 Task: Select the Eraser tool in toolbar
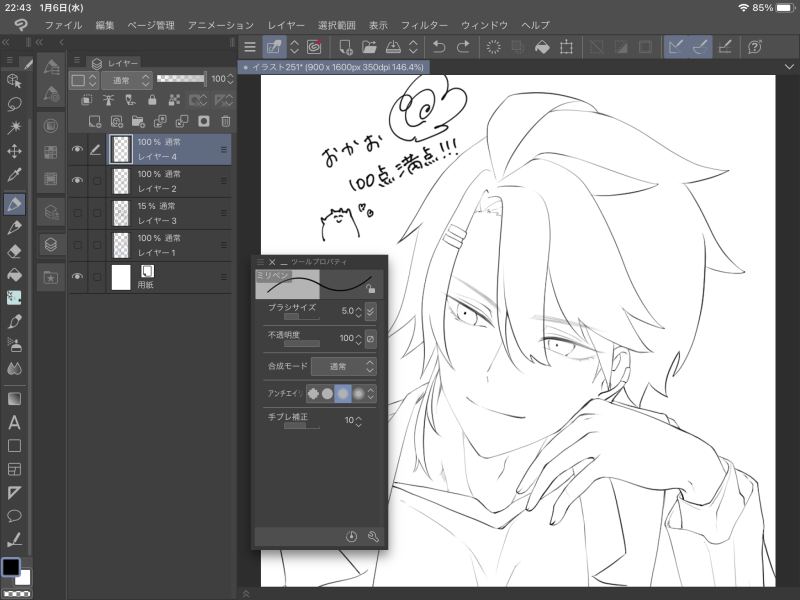coord(14,251)
